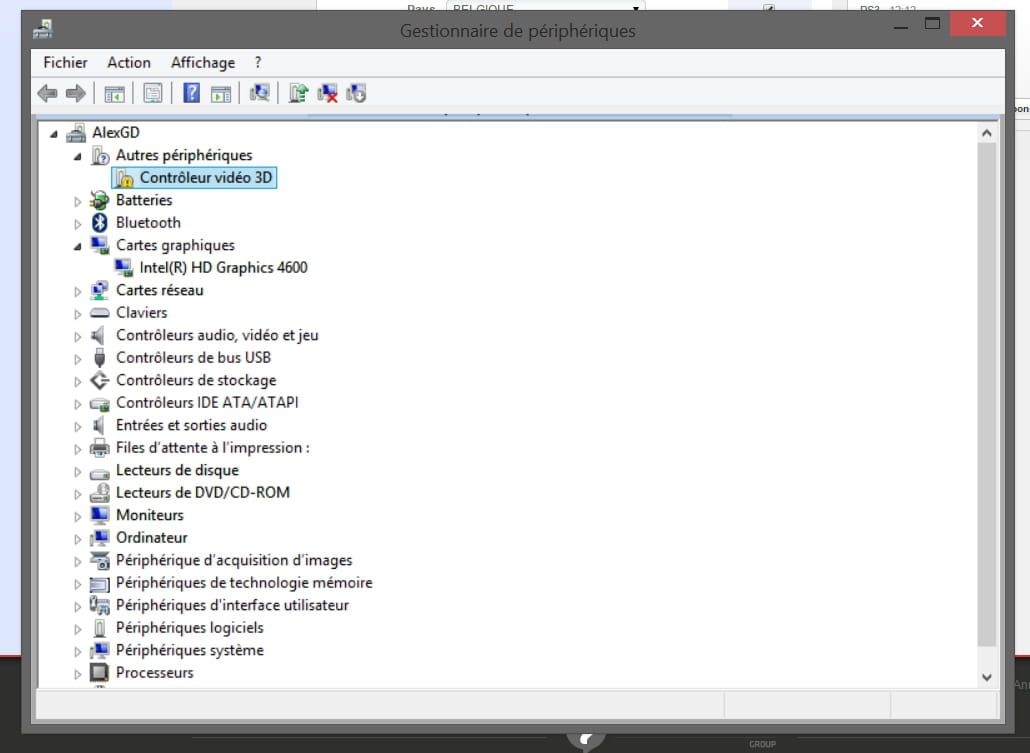Click the update driver software toolbar icon
The image size is (1030, 753).
(298, 93)
